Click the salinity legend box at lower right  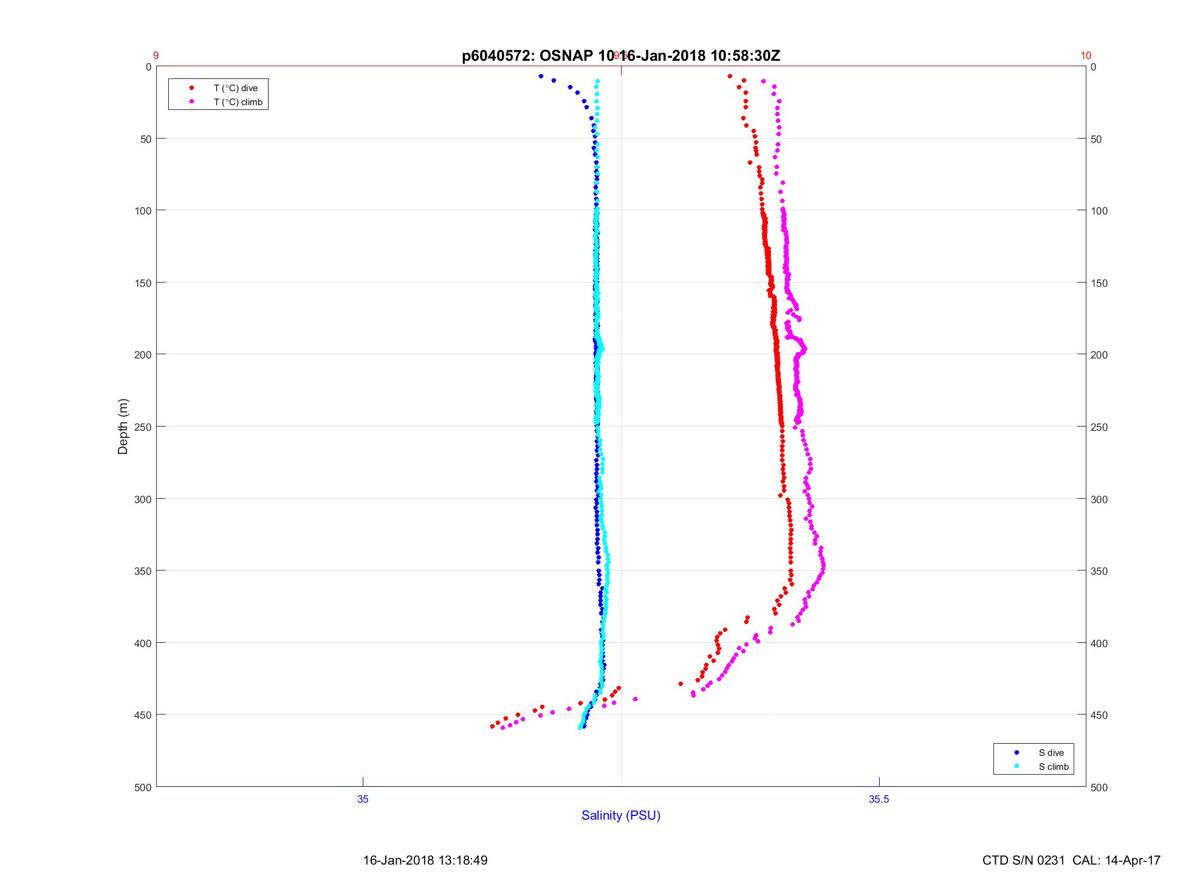pyautogui.click(x=1035, y=759)
